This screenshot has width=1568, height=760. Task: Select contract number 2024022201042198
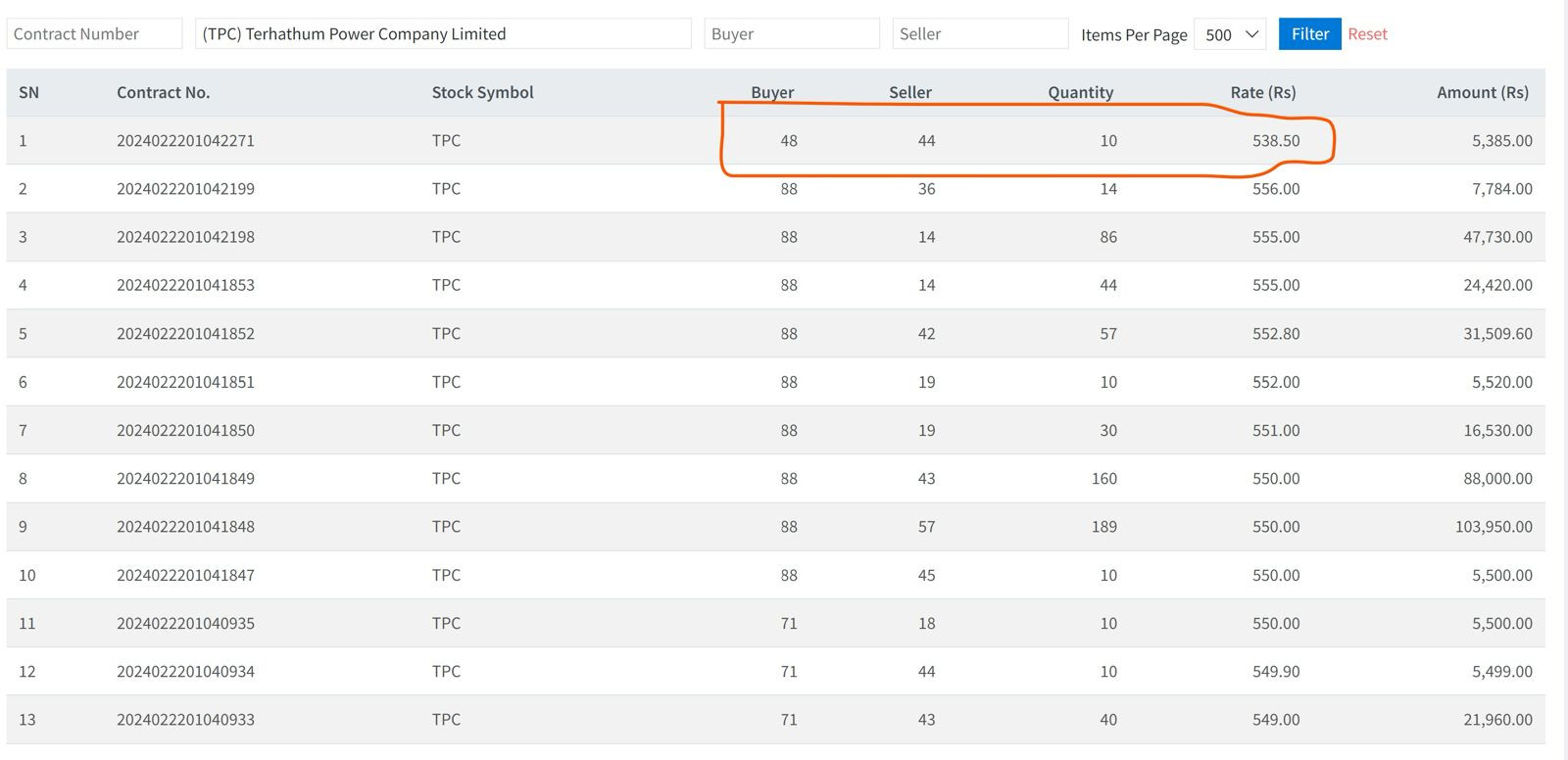point(185,237)
